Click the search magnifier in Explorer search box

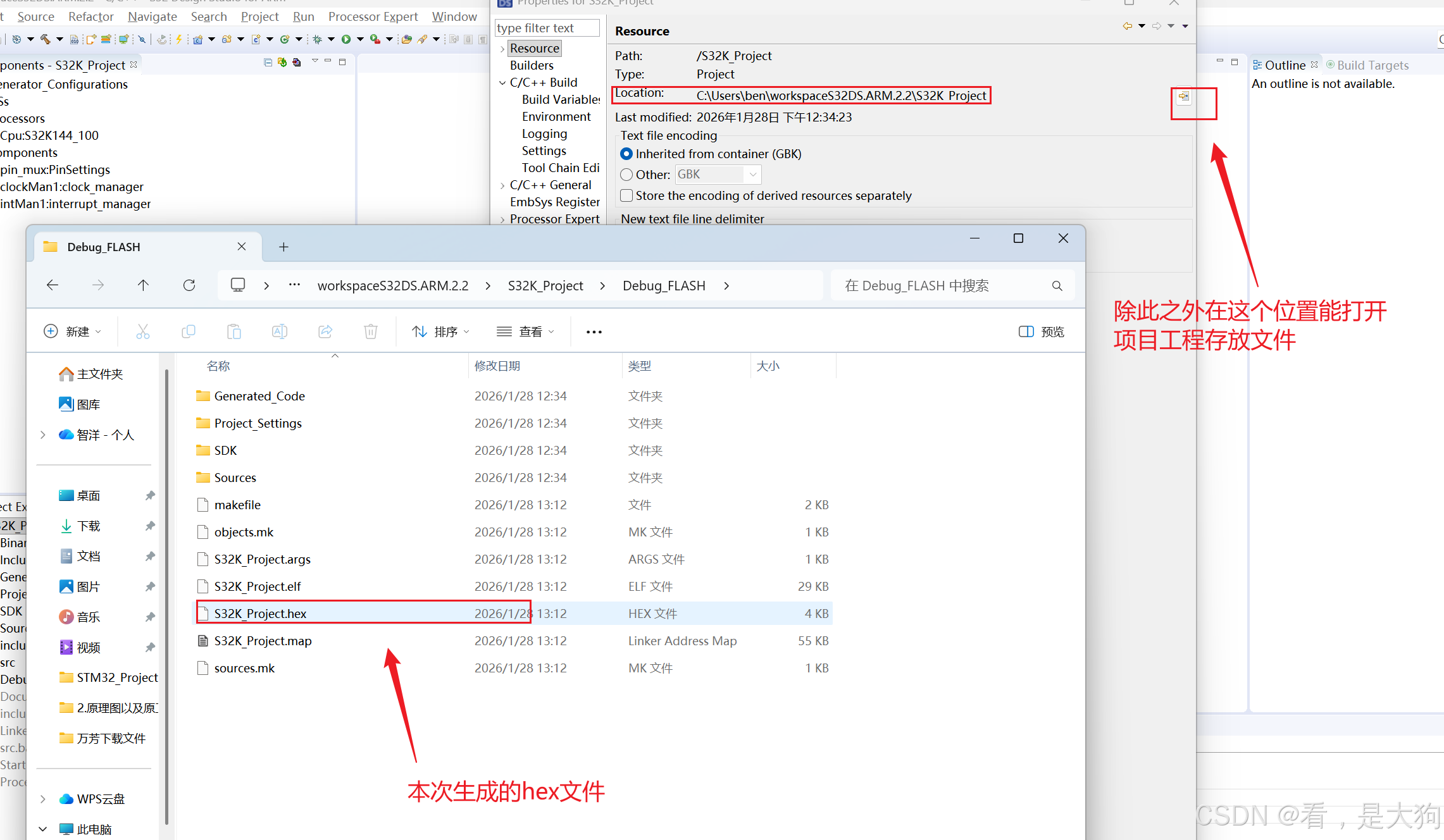tap(1057, 286)
